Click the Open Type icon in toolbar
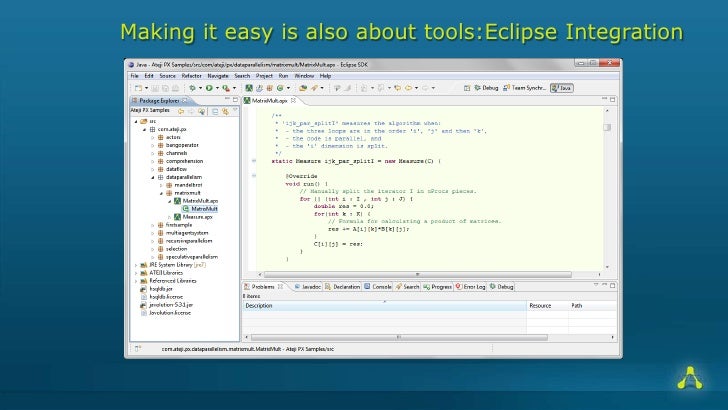The image size is (728, 410). [303, 88]
